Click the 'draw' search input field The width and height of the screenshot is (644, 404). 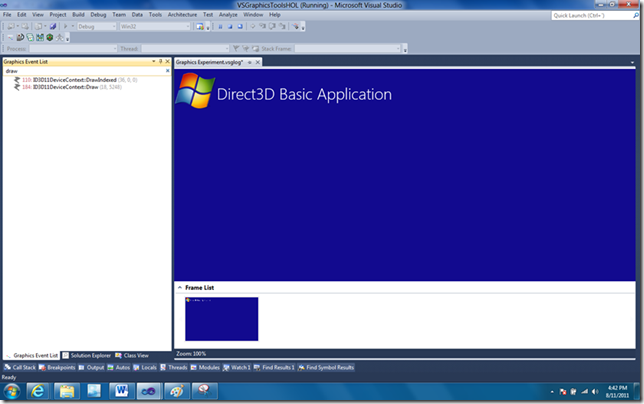click(x=84, y=71)
